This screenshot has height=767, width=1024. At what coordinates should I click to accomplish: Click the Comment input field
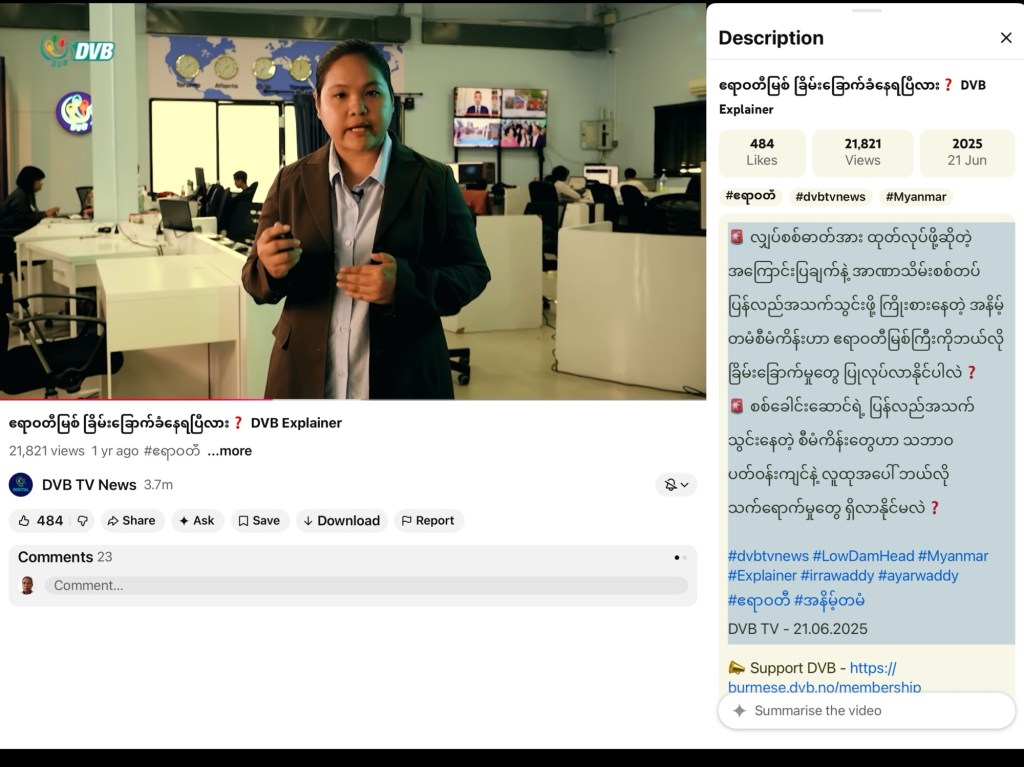pos(366,585)
